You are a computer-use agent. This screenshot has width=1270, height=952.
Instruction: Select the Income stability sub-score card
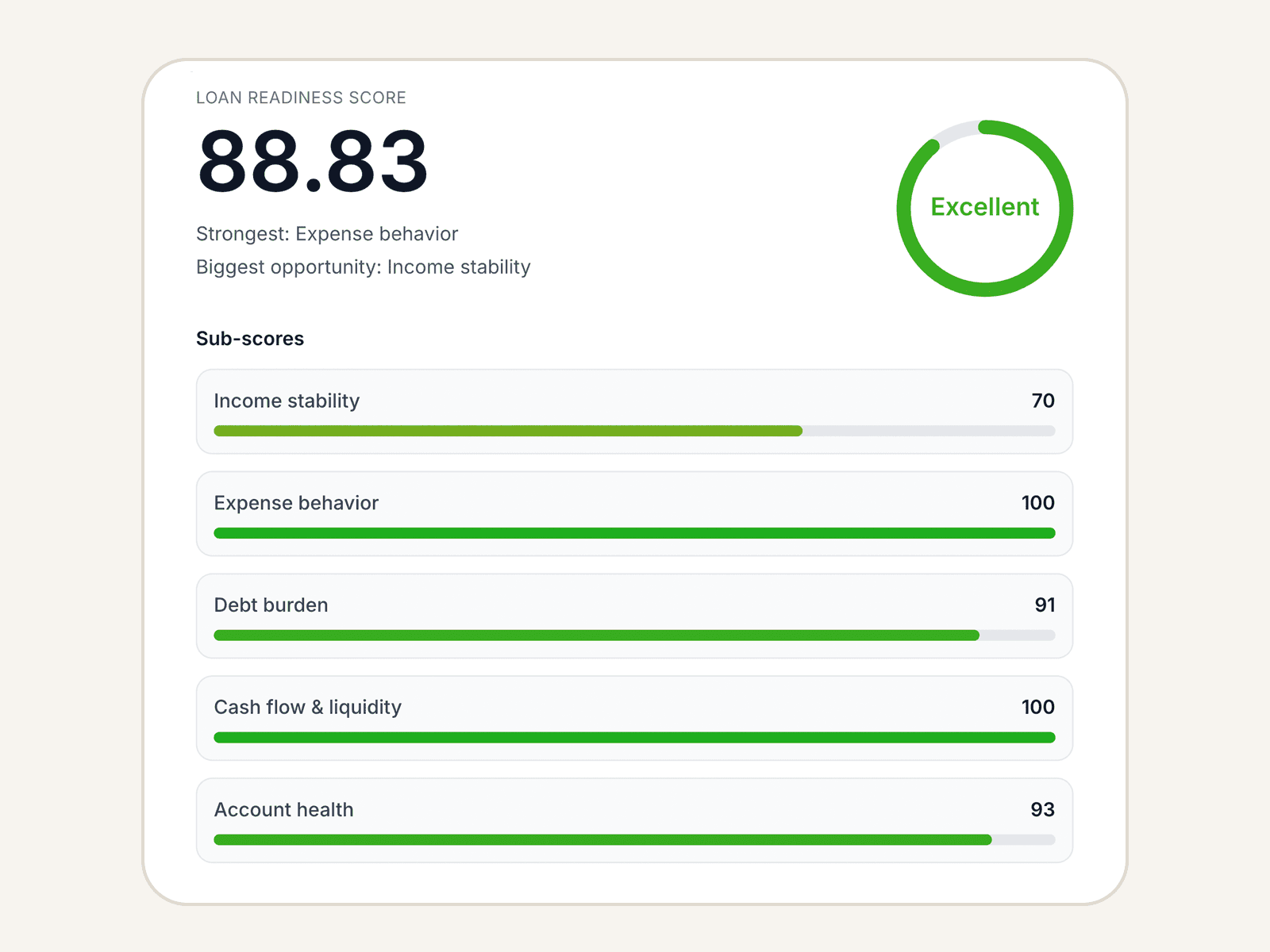point(635,412)
